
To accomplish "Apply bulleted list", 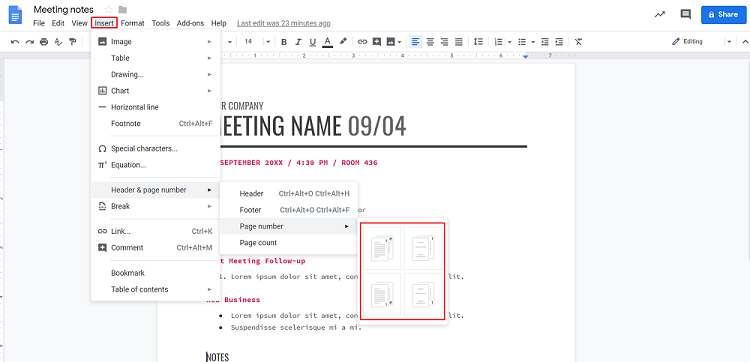I will coord(522,42).
